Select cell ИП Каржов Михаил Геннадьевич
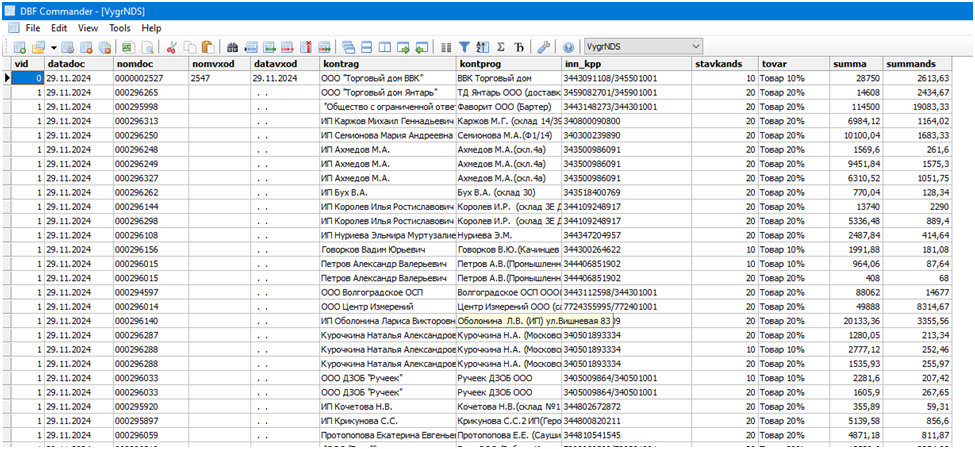The height and width of the screenshot is (449, 975). (x=387, y=121)
